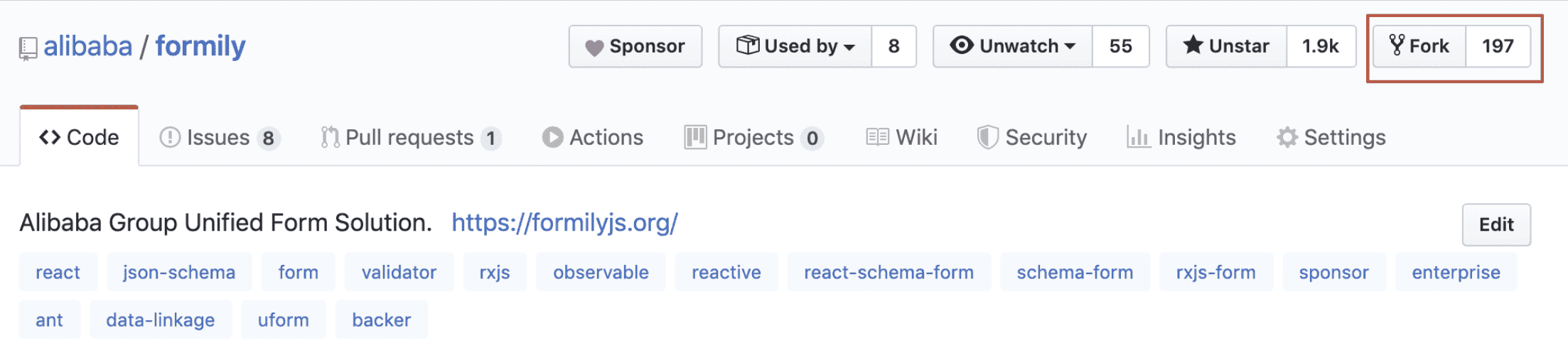Click the Used by package icon
Viewport: 1568px width, 348px height.
pos(747,45)
